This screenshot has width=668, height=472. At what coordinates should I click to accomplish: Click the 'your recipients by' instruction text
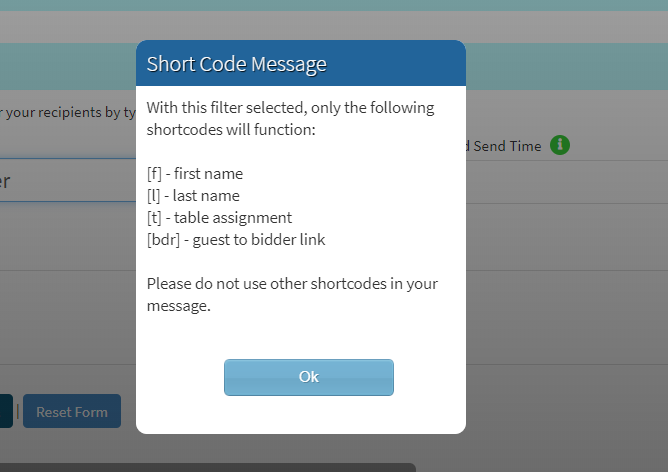tap(63, 112)
